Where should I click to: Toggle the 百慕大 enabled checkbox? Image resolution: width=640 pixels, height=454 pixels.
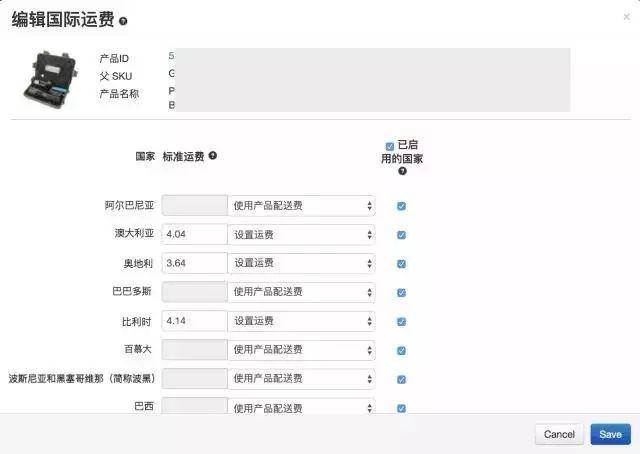402,350
